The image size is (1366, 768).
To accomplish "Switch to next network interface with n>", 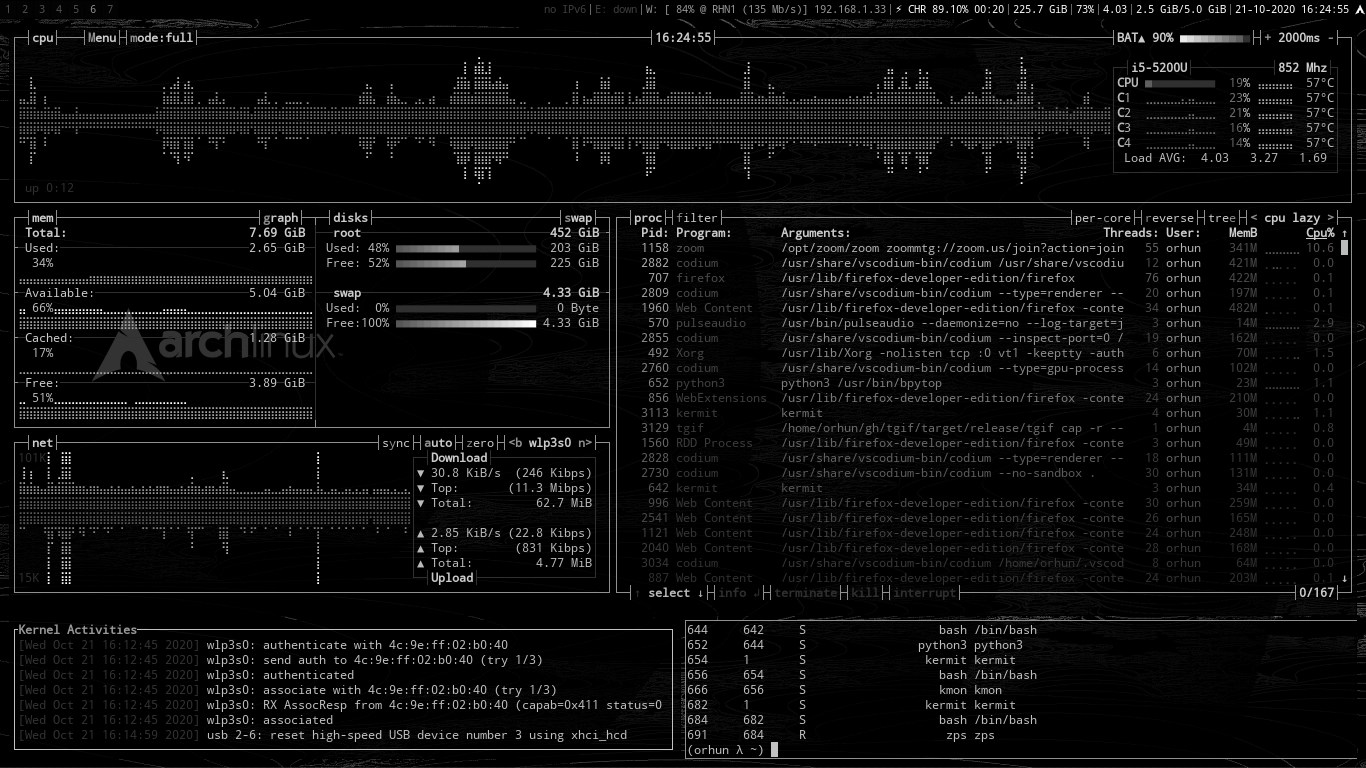I will (583, 443).
